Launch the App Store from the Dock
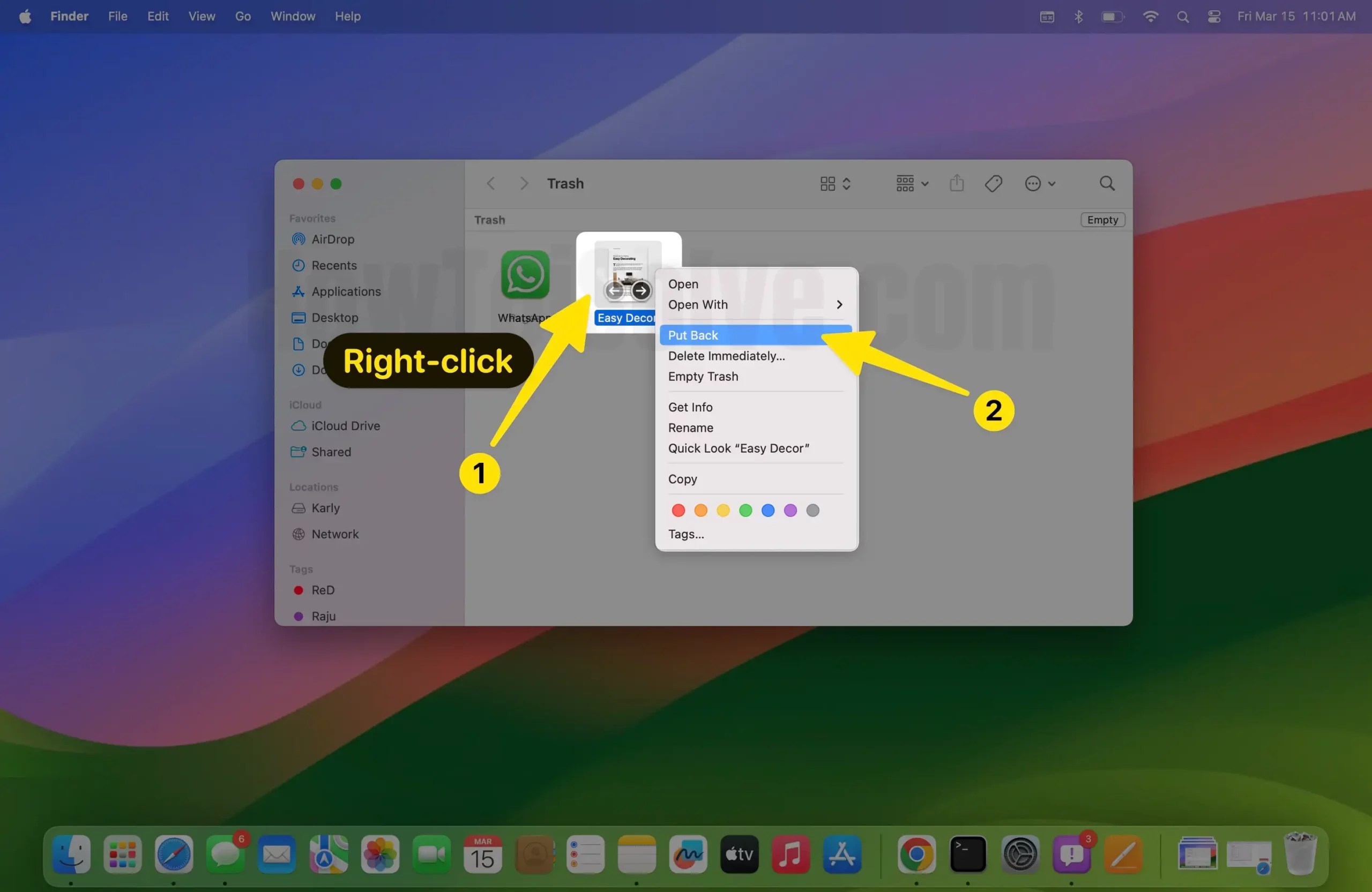The width and height of the screenshot is (1372, 892). 841,854
